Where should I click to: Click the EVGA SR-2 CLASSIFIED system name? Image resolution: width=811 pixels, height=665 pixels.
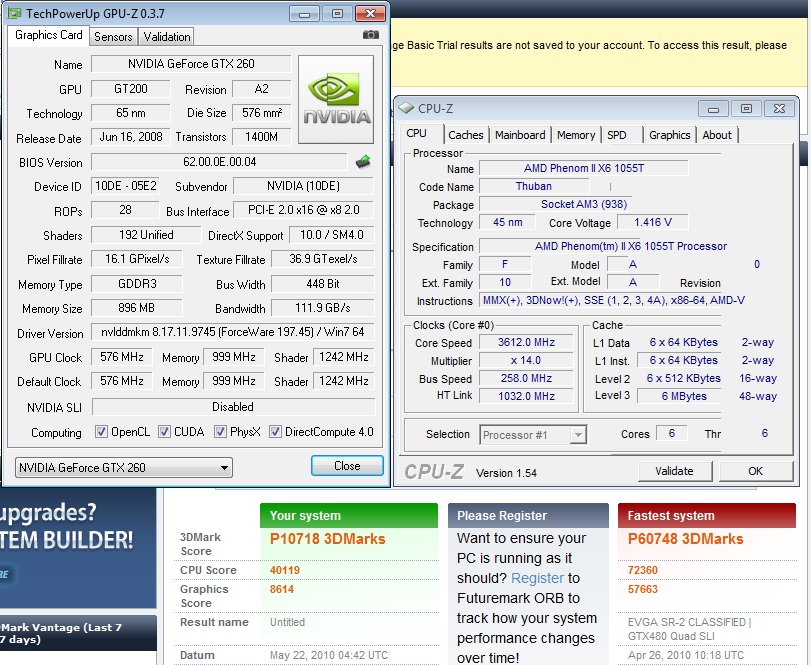pyautogui.click(x=689, y=629)
